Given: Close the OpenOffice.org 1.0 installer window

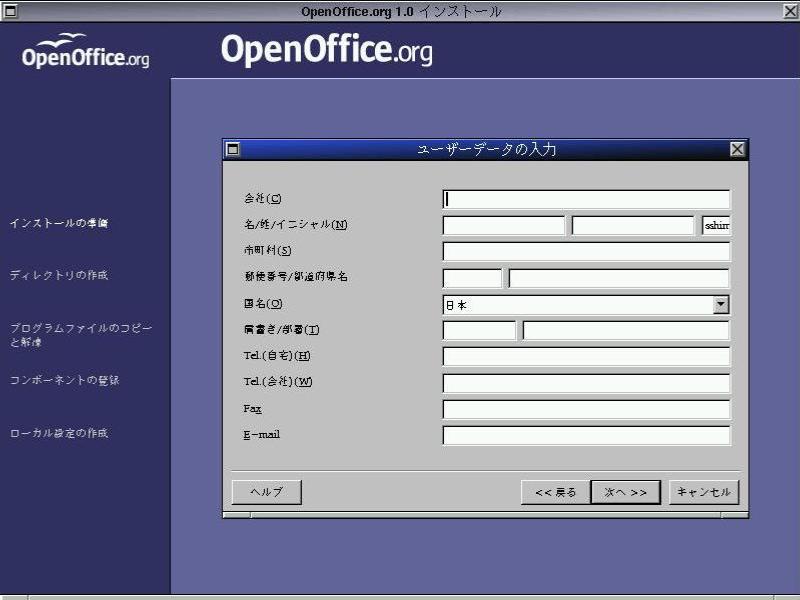Looking at the screenshot, I should [791, 11].
